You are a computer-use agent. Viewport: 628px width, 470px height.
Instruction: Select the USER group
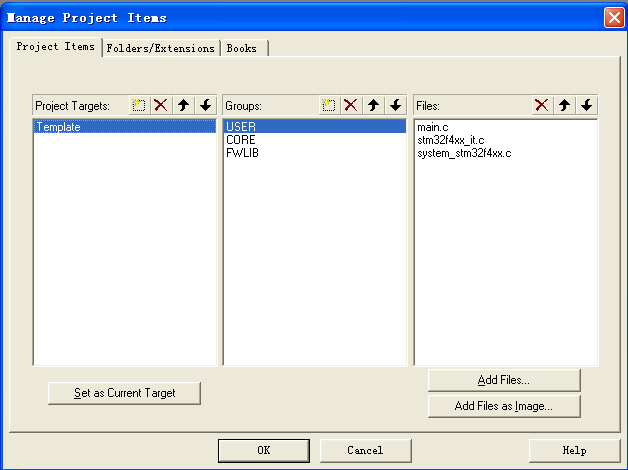pyautogui.click(x=314, y=127)
